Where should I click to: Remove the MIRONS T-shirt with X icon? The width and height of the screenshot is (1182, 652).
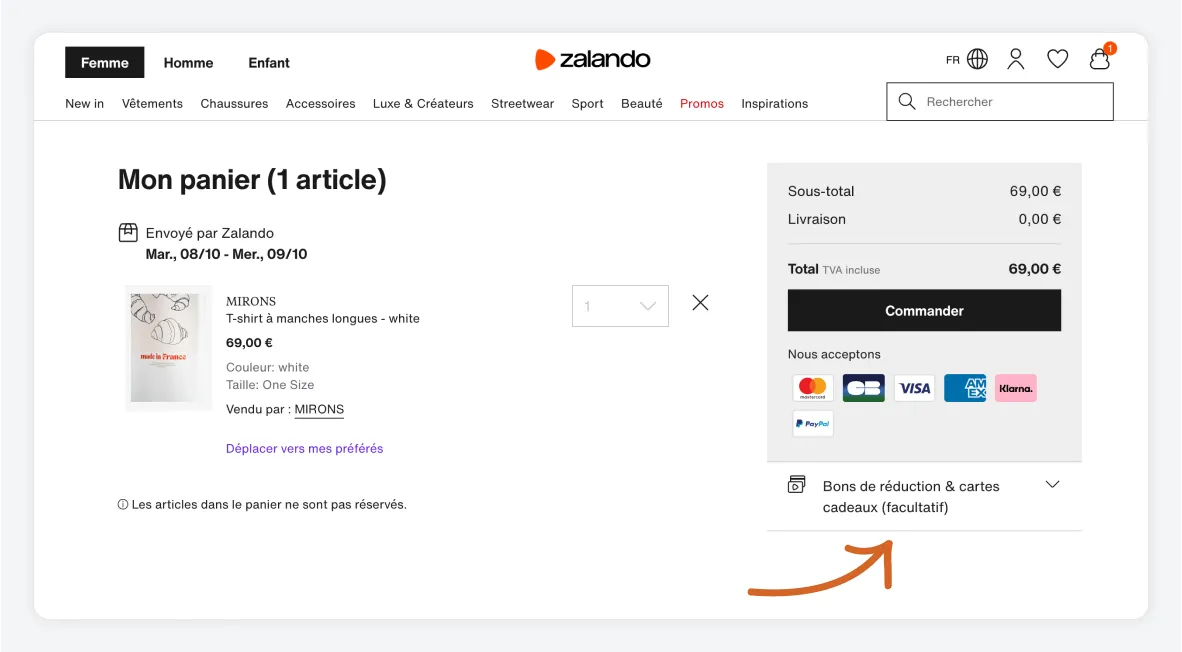pos(700,303)
